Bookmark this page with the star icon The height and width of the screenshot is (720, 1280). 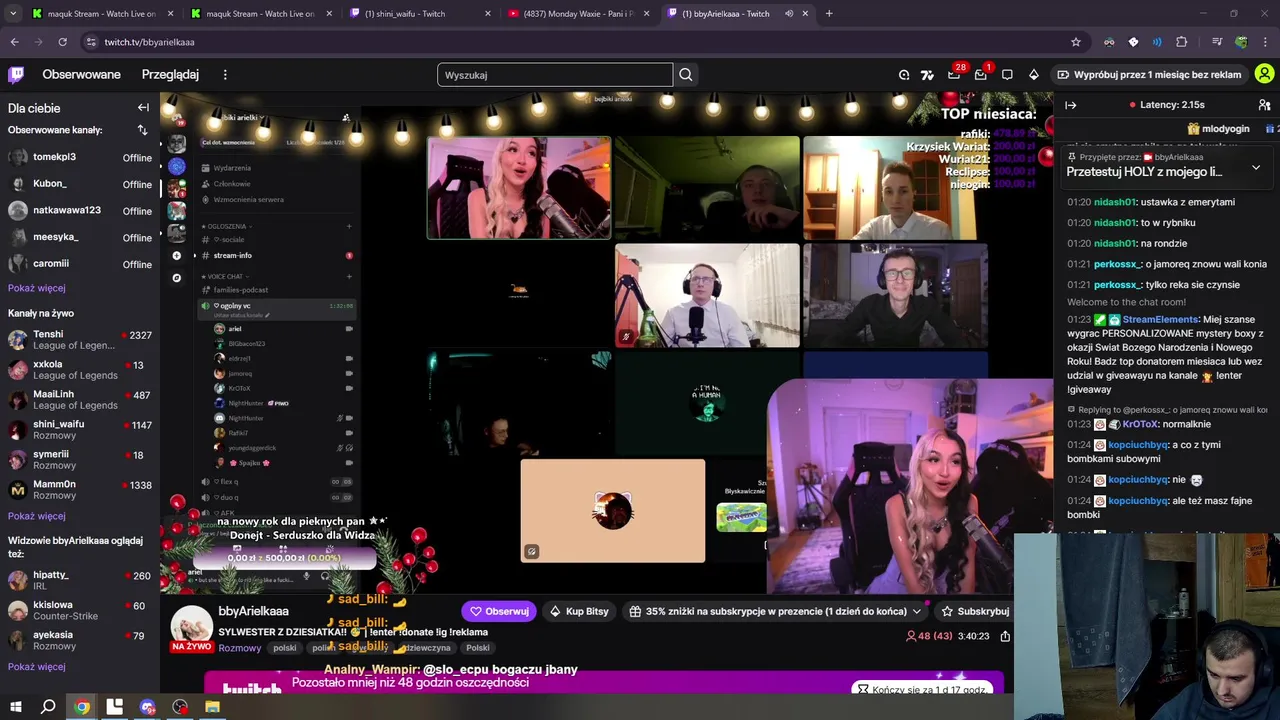(x=1076, y=42)
